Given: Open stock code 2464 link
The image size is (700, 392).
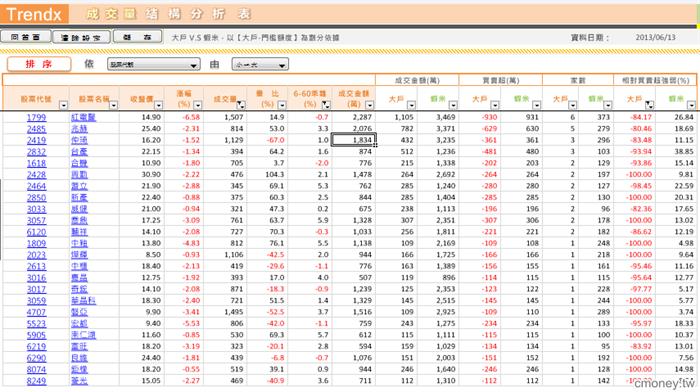Looking at the screenshot, I should pos(36,186).
